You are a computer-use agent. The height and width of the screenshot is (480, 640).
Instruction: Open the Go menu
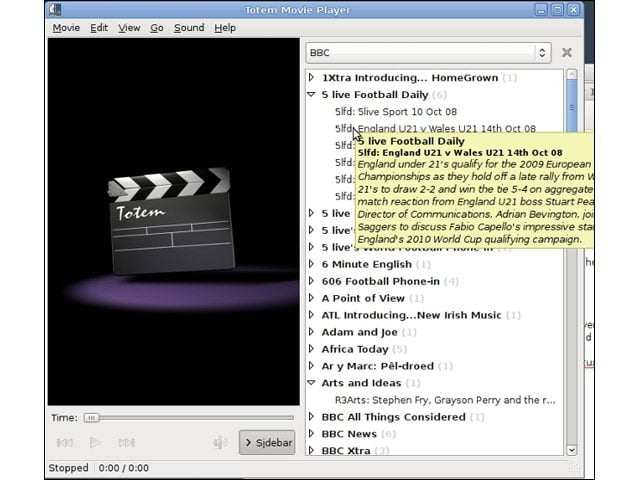(x=157, y=28)
